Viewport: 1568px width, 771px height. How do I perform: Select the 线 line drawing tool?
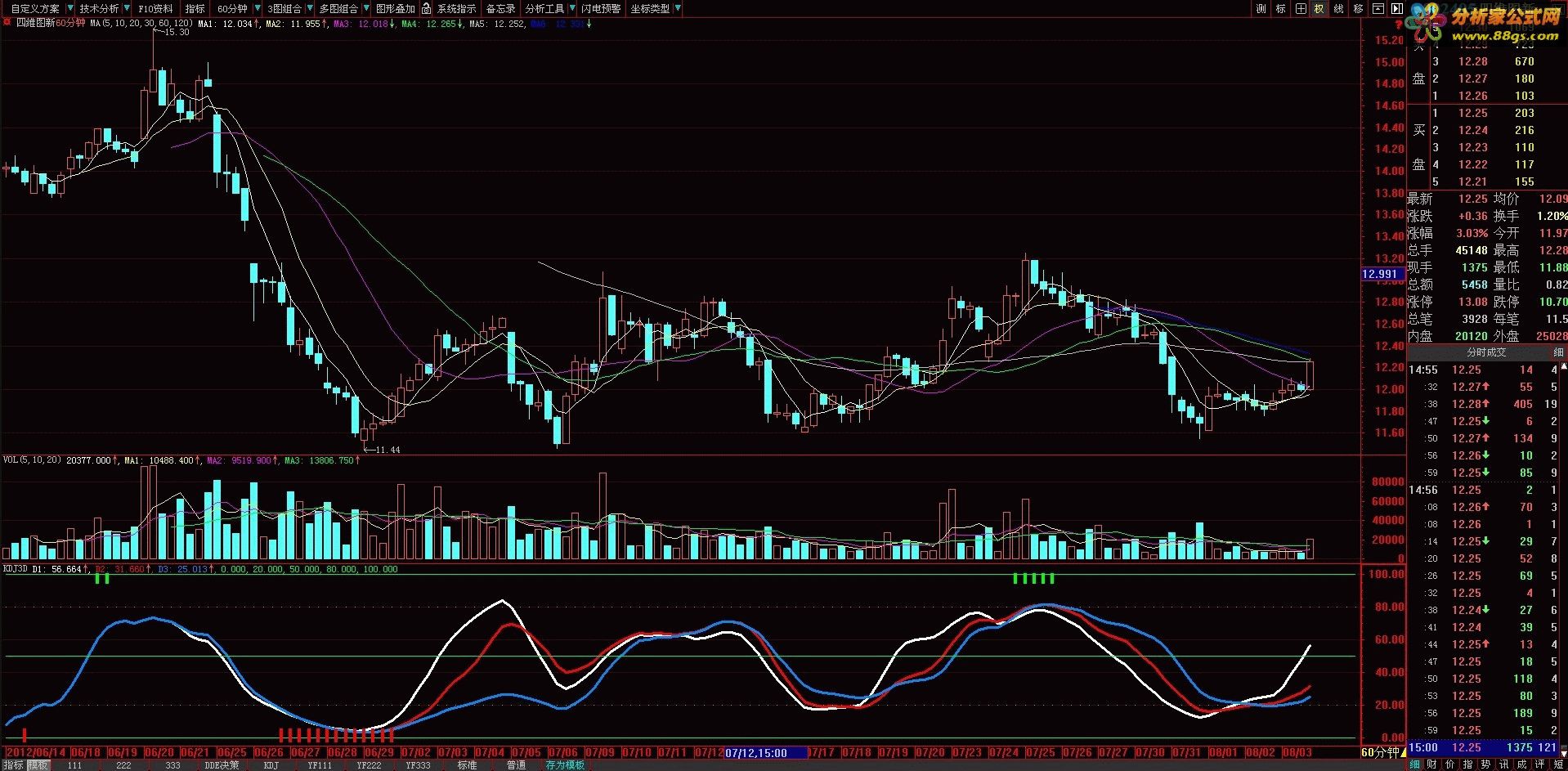coord(1338,8)
